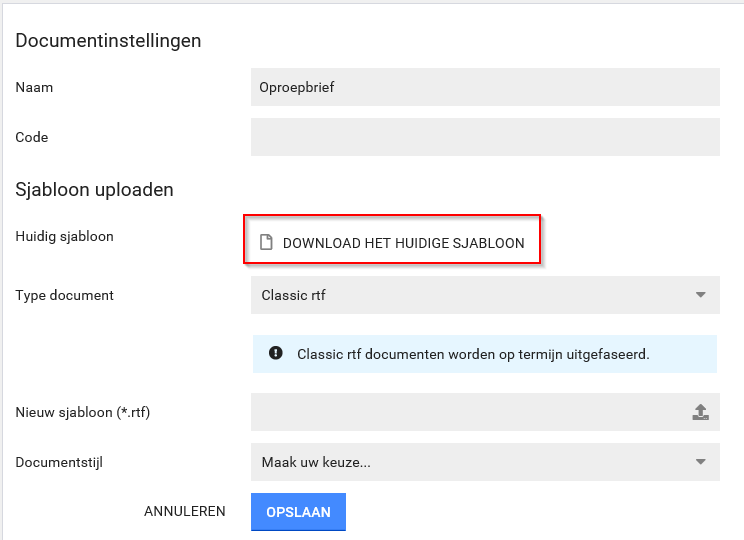Click the 'Documentstijl' label
Viewport: 744px width, 540px height.
59,462
